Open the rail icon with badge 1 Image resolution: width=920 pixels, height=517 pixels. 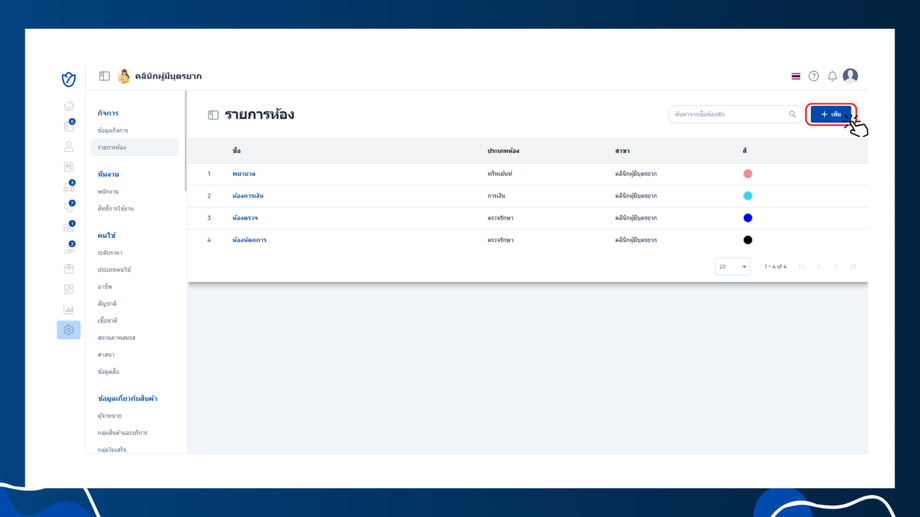[69, 227]
